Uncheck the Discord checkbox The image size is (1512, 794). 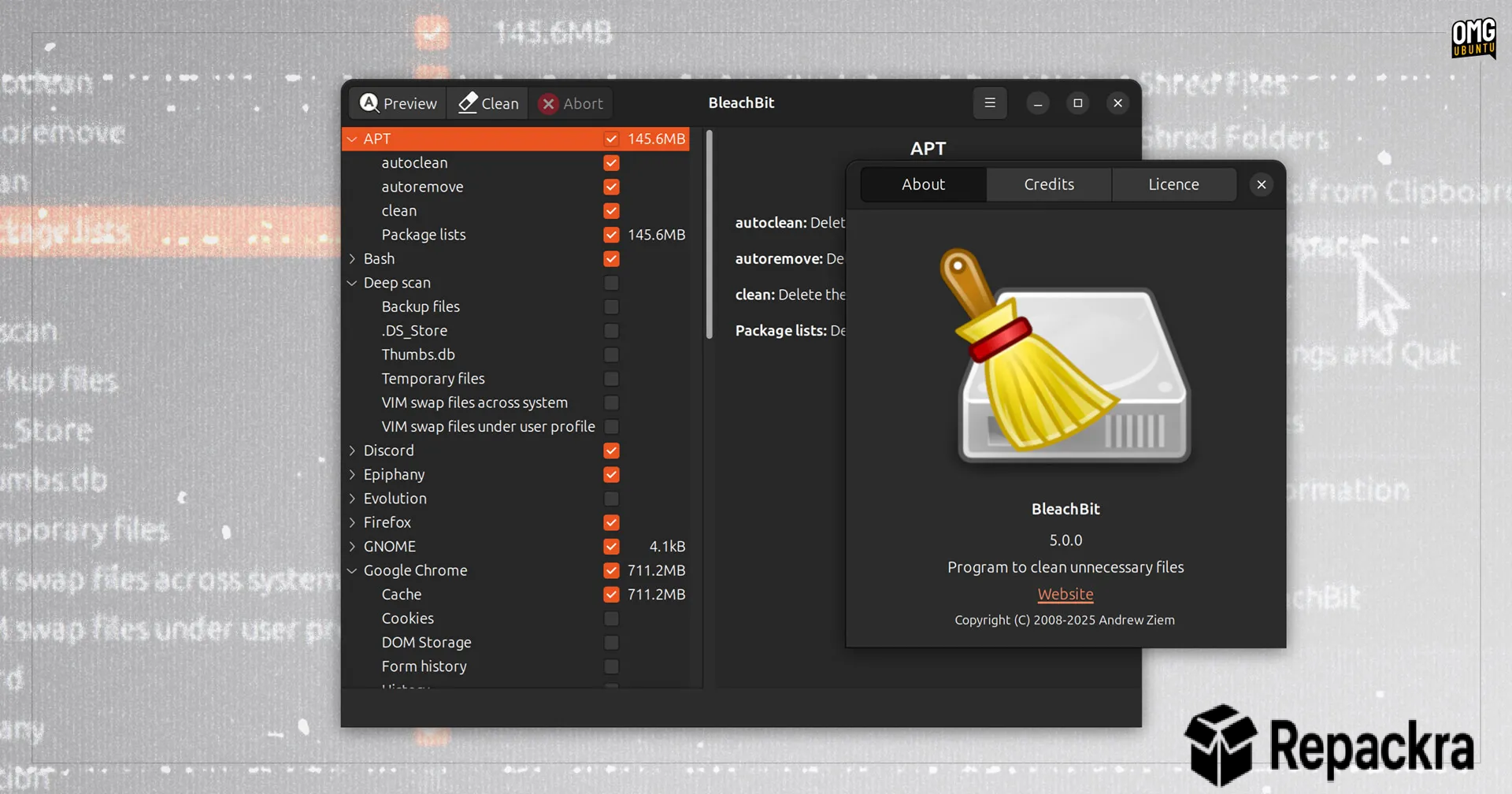(611, 451)
